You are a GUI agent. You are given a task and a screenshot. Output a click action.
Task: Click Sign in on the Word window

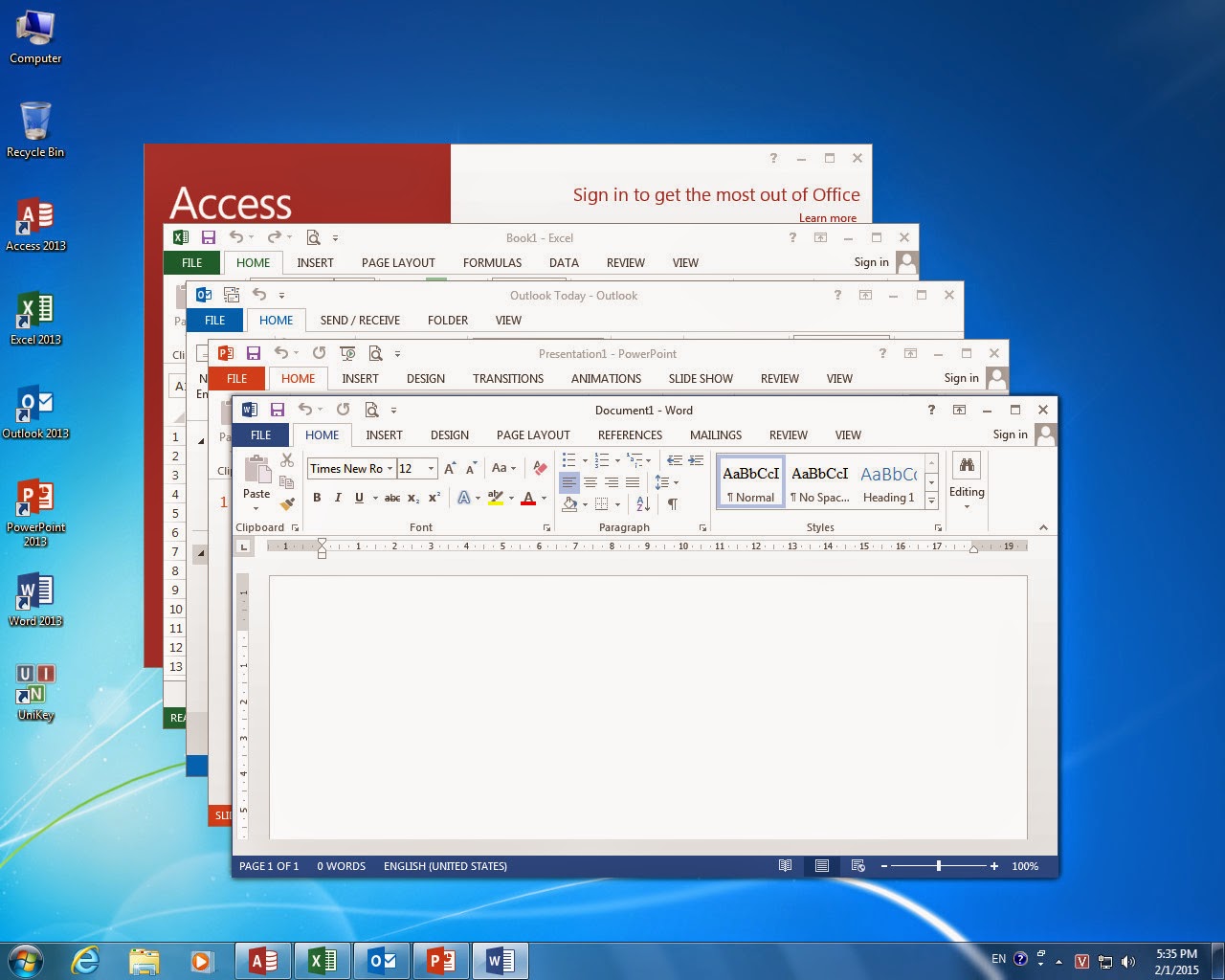pyautogui.click(x=1010, y=434)
